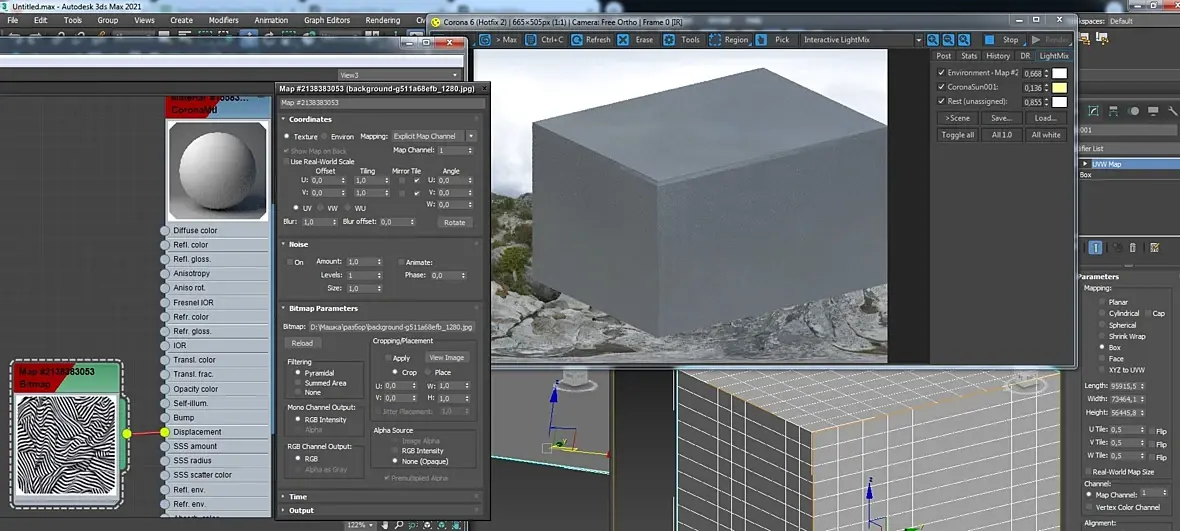The height and width of the screenshot is (531, 1180).
Task: Expand the Output rollout
Action: (x=301, y=510)
